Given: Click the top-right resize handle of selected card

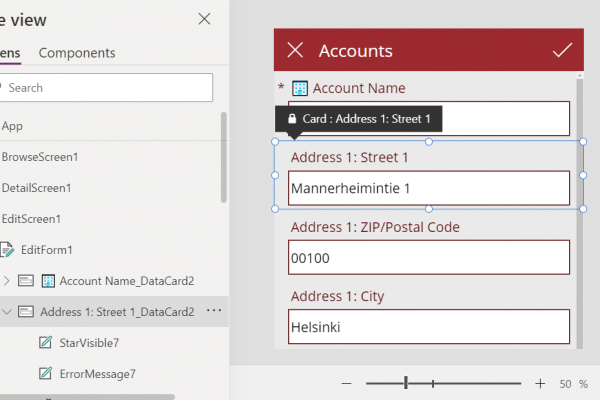Looking at the screenshot, I should pos(583,142).
